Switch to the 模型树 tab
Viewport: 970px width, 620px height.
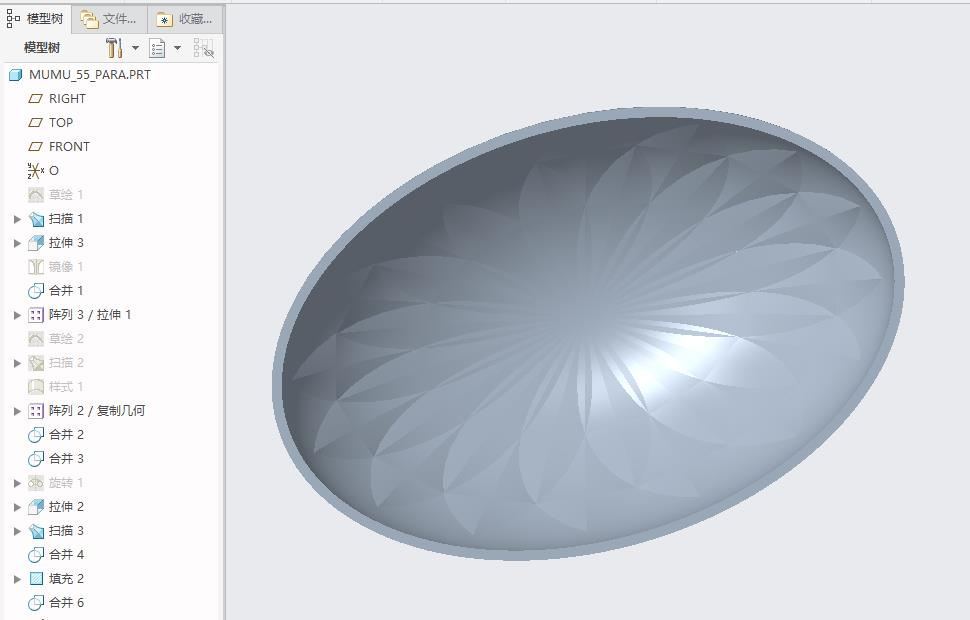[x=35, y=19]
